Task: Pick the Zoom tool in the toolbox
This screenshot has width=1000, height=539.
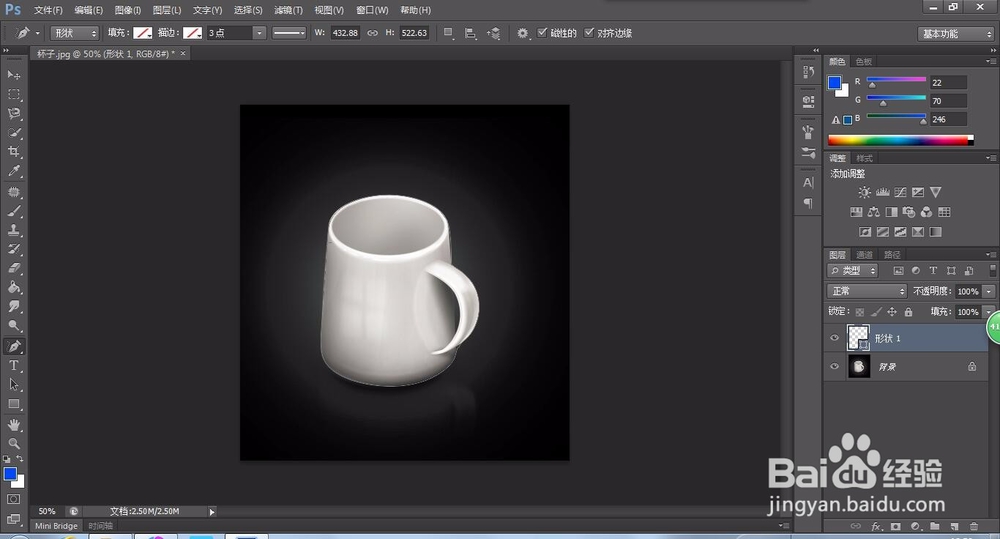Action: click(x=14, y=442)
